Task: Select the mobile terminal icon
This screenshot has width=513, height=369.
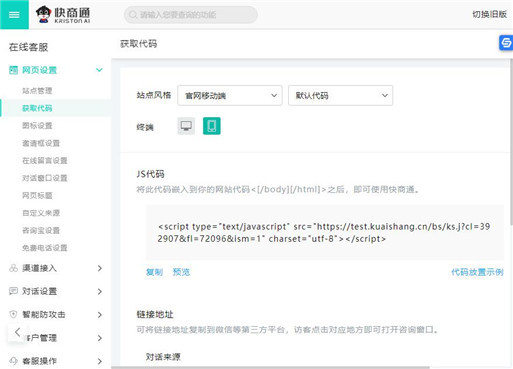Action: (212, 126)
